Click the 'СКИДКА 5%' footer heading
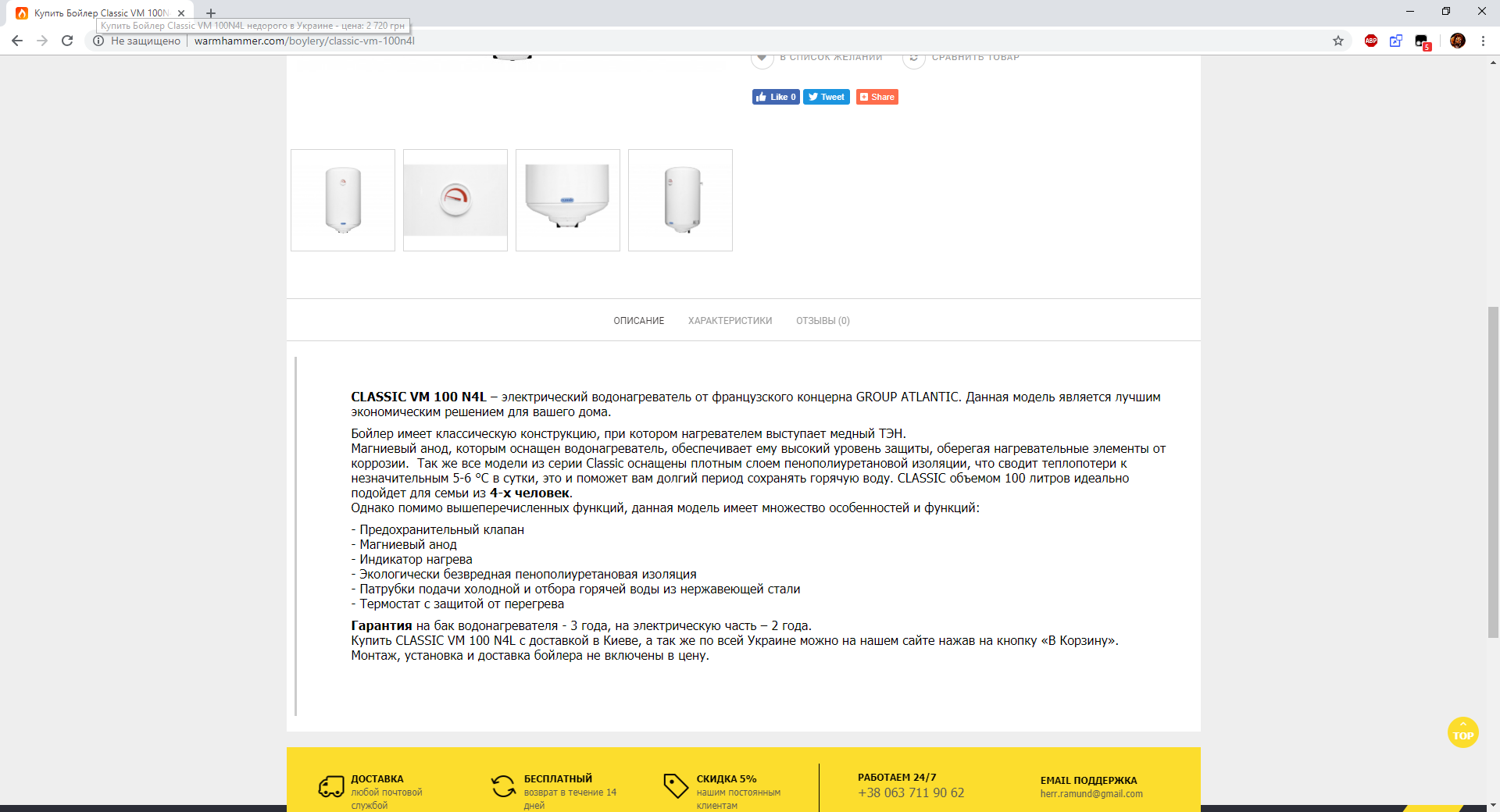Image resolution: width=1500 pixels, height=812 pixels. (727, 778)
